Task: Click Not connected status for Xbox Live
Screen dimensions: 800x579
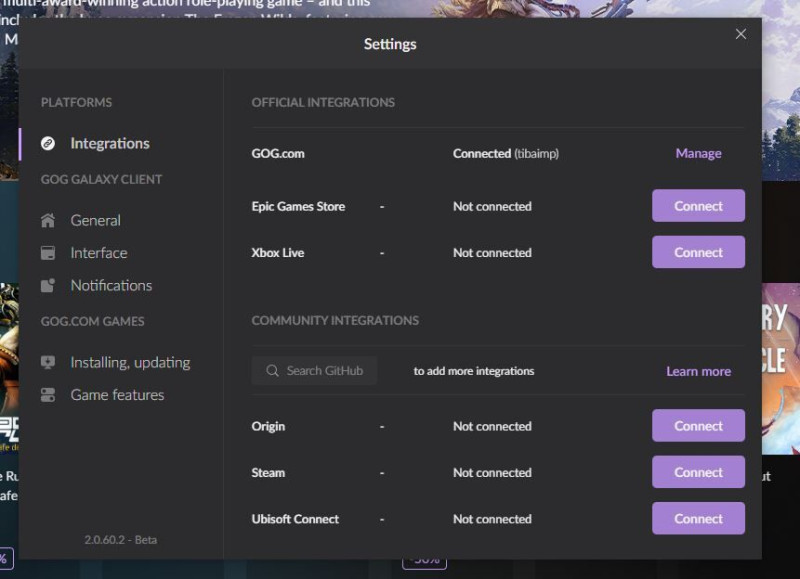Action: pyautogui.click(x=492, y=253)
